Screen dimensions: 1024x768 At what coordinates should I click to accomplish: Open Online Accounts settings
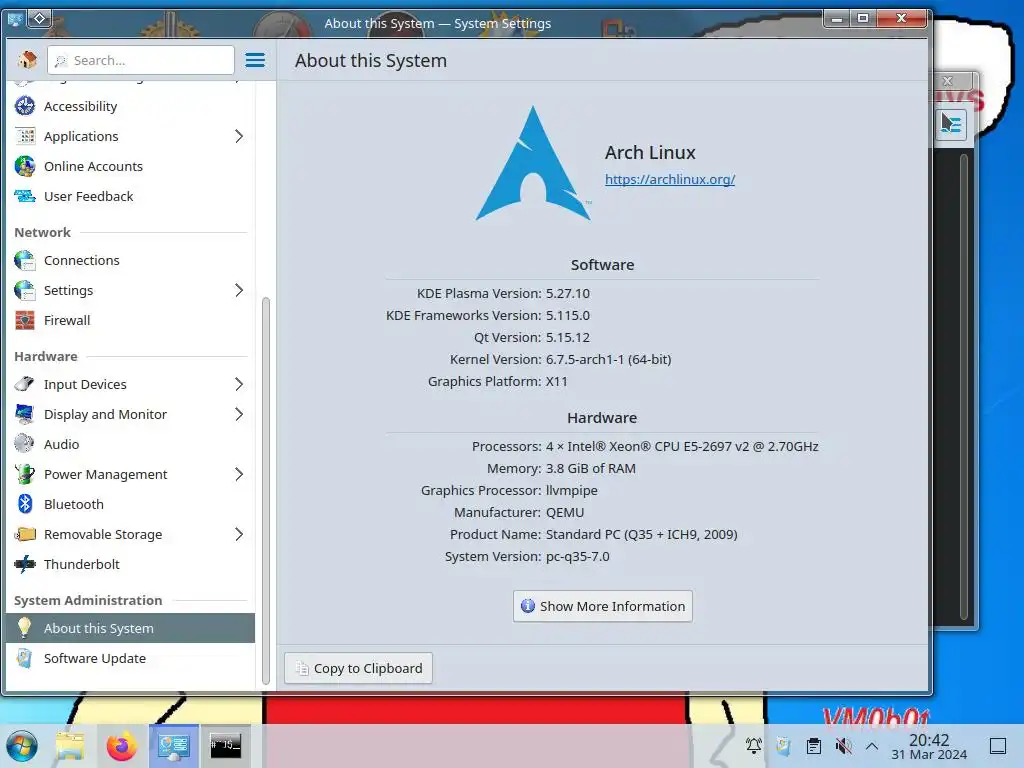(x=130, y=167)
